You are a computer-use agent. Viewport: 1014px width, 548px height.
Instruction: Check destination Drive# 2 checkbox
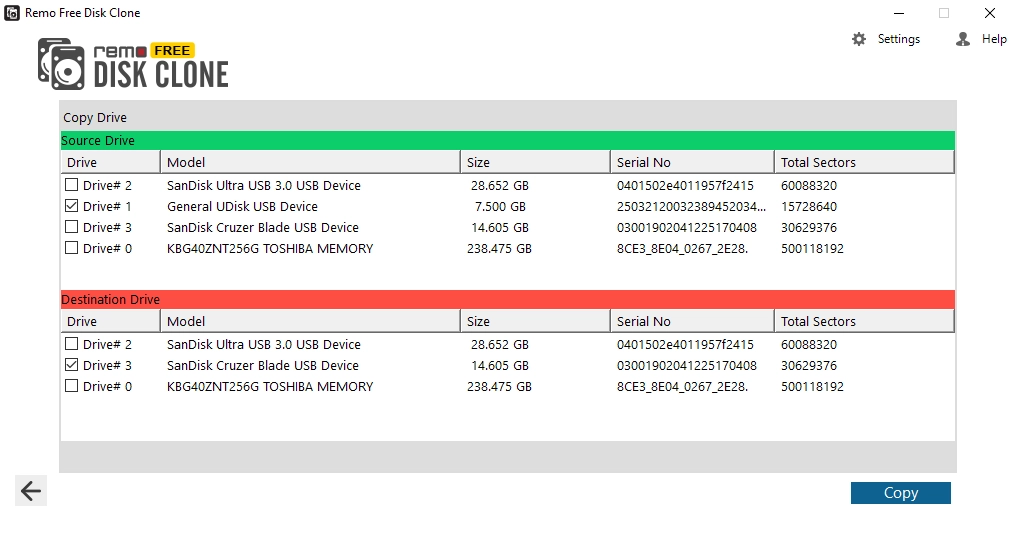click(x=72, y=344)
